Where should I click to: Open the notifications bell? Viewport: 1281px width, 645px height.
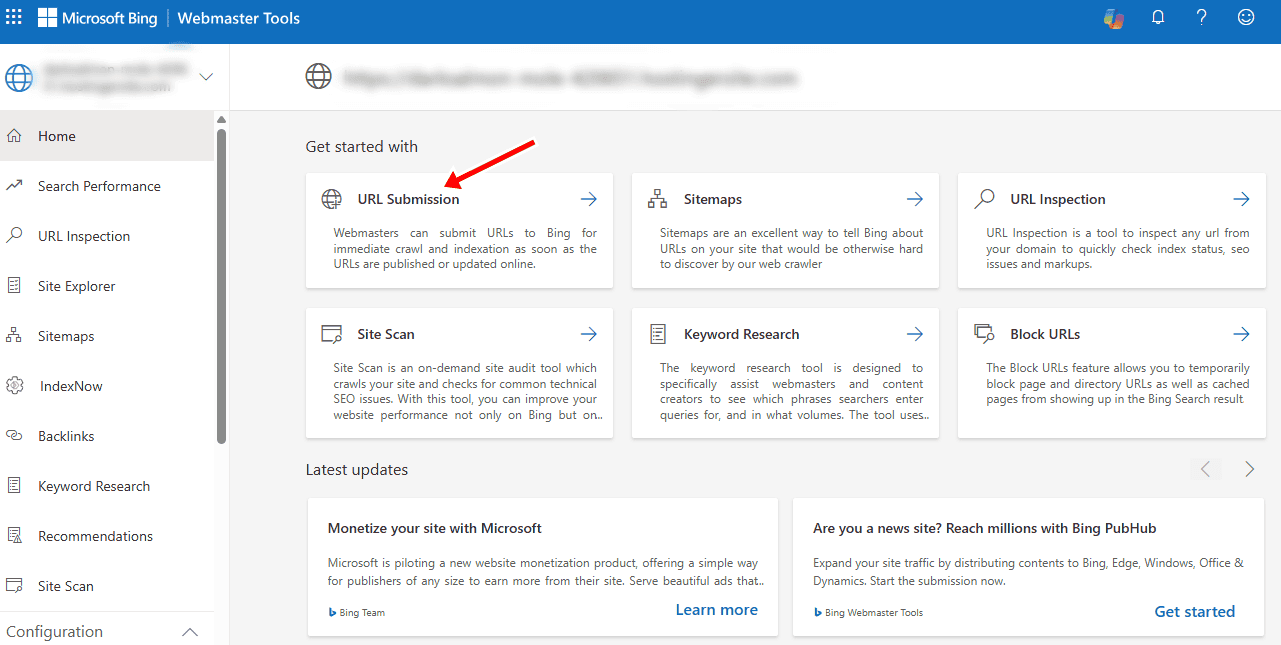coord(1158,17)
